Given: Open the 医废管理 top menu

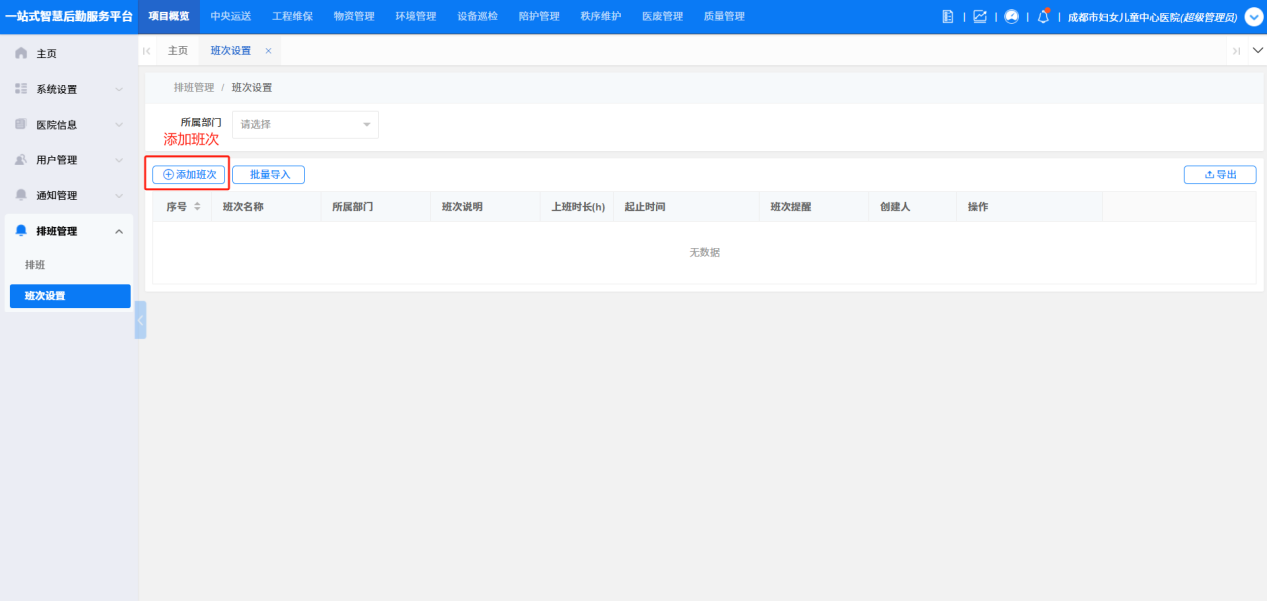Looking at the screenshot, I should [x=662, y=17].
